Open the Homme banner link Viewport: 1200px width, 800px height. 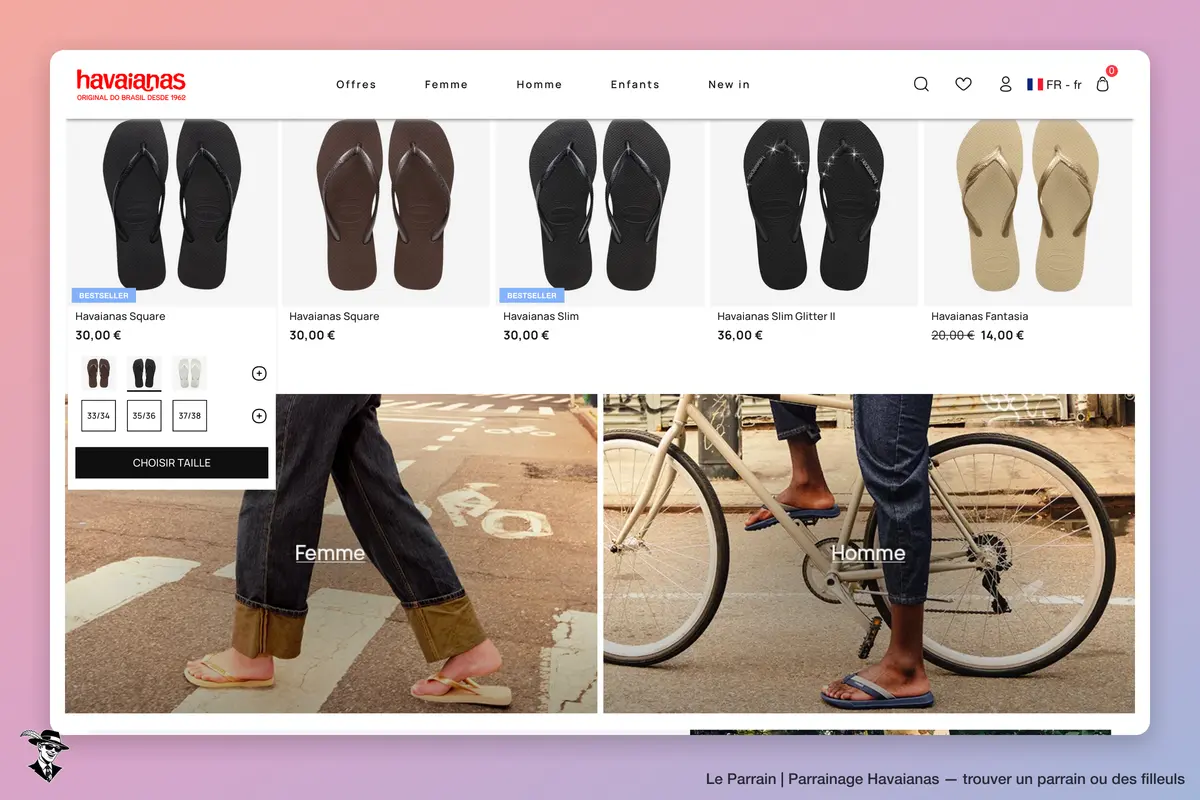tap(868, 553)
